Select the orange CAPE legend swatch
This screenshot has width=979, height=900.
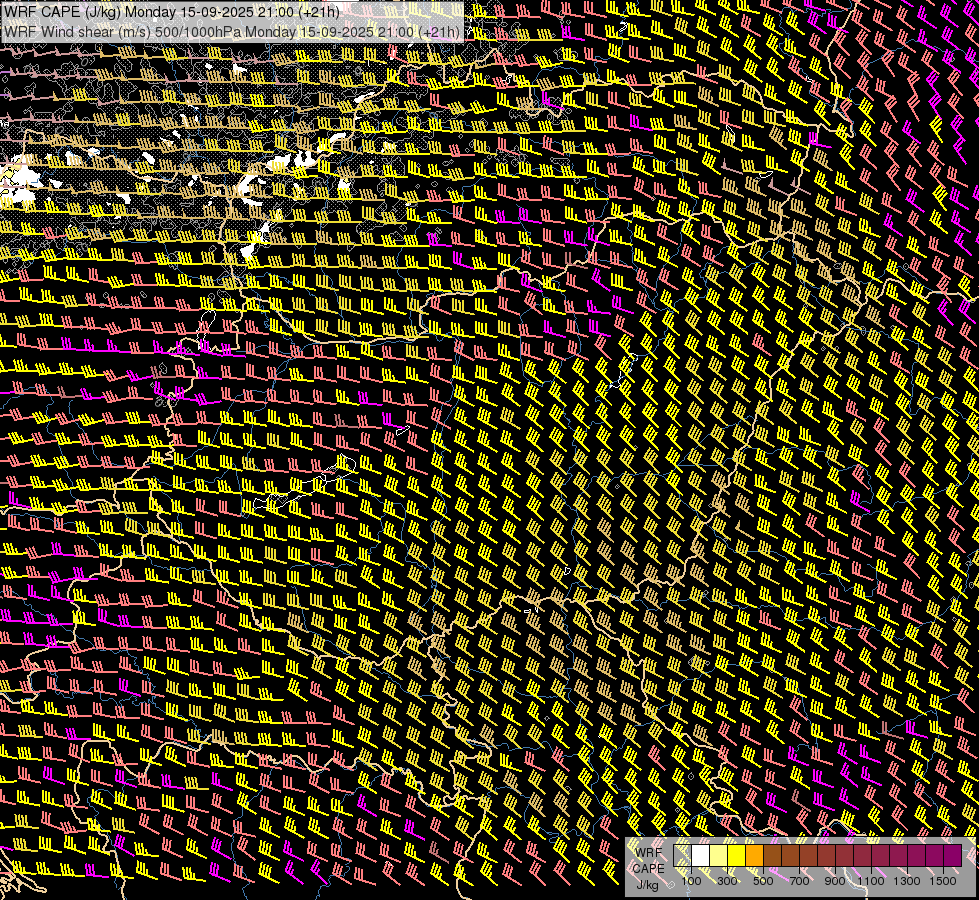pyautogui.click(x=754, y=855)
